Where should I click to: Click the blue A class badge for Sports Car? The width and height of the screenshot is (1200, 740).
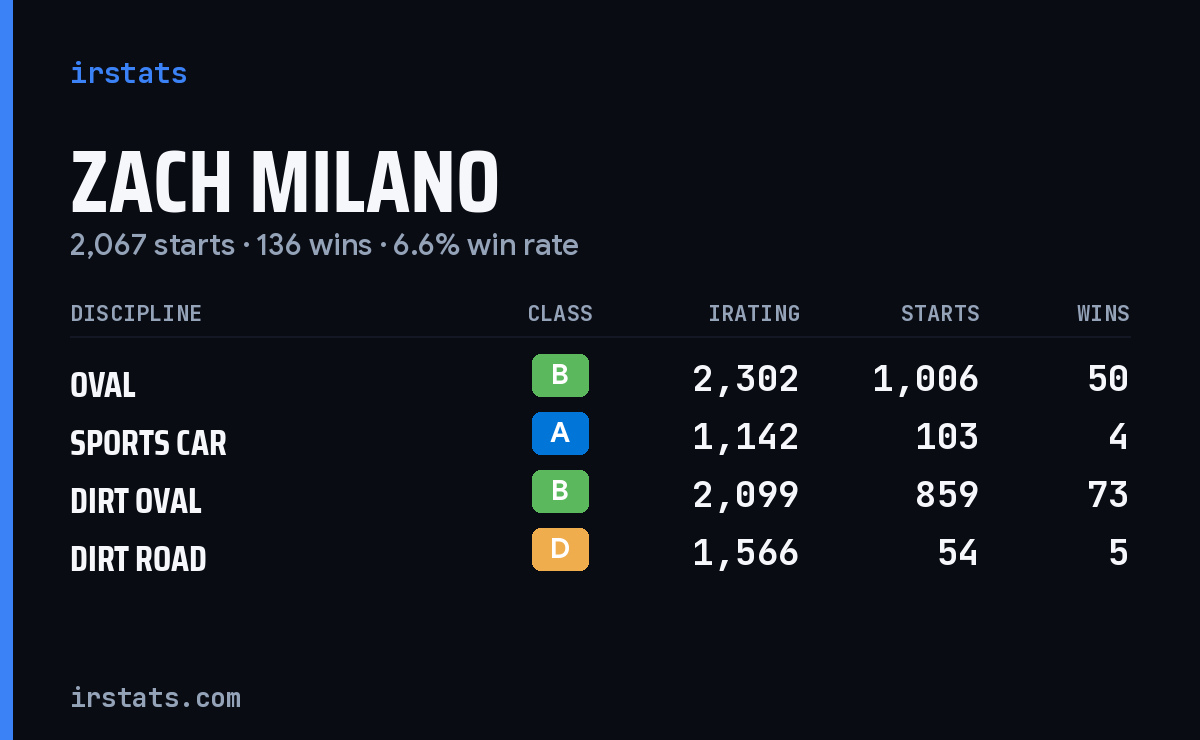coord(560,434)
